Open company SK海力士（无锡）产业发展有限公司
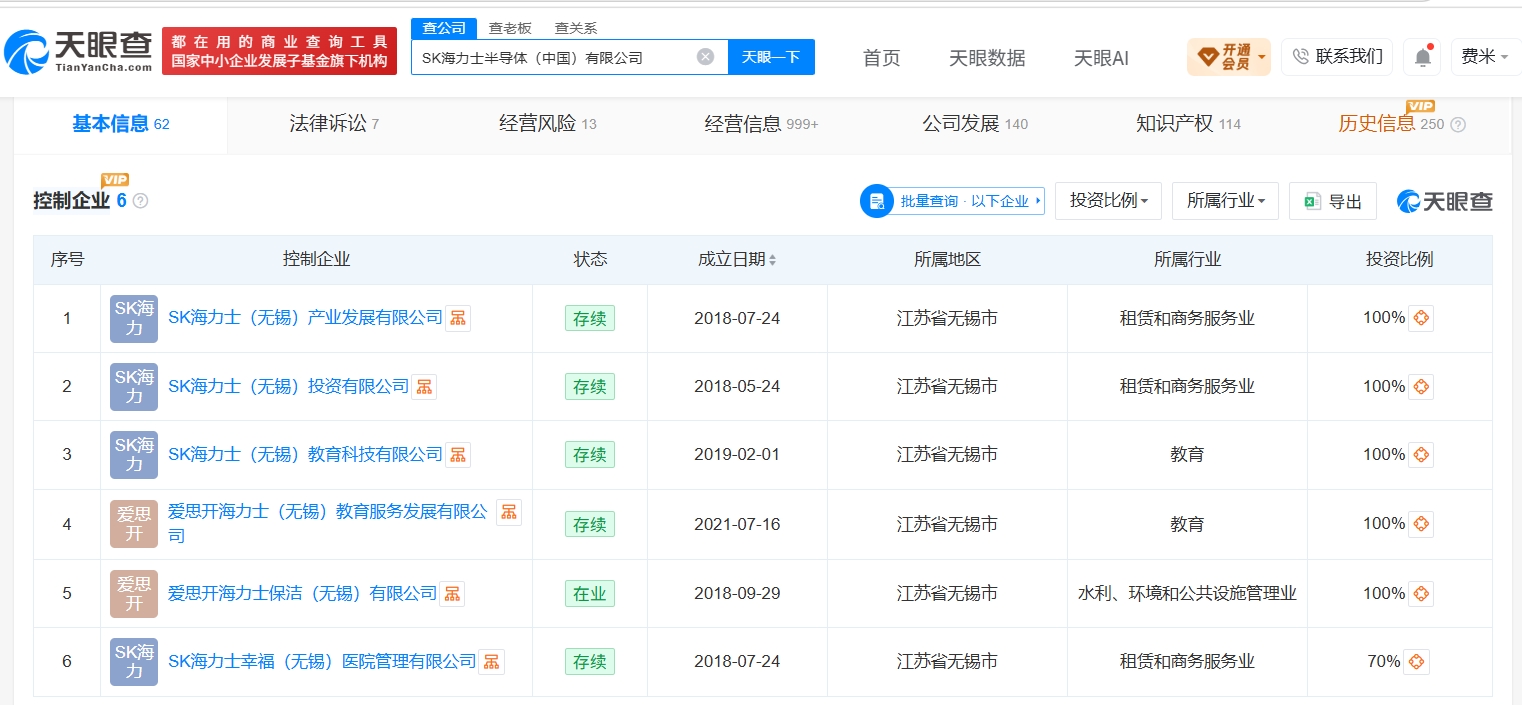The height and width of the screenshot is (705, 1522). tap(305, 318)
